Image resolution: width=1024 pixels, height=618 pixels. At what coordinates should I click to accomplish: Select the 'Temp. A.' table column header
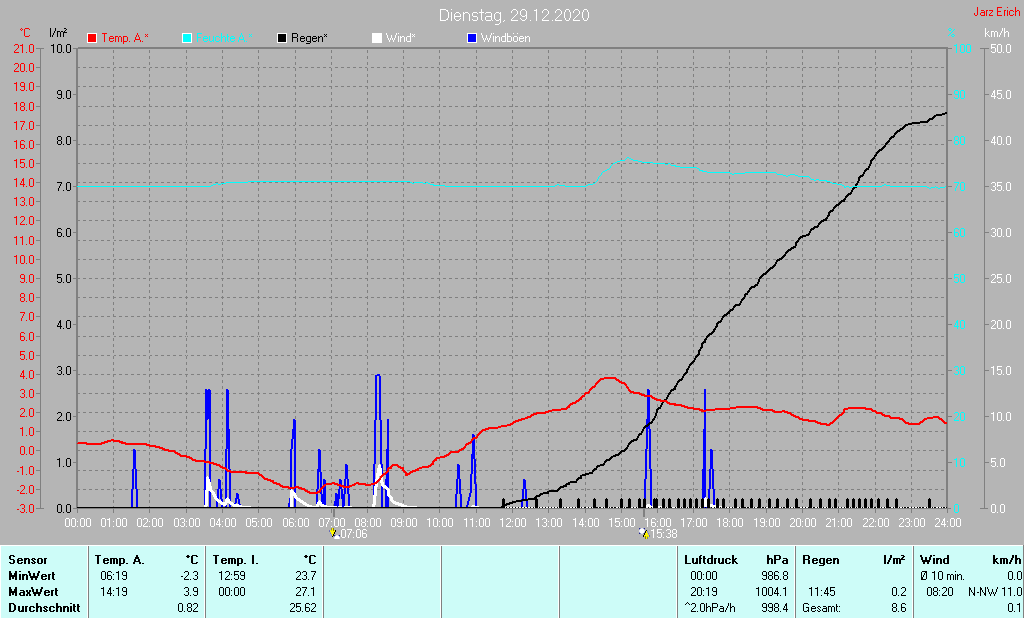(x=118, y=560)
